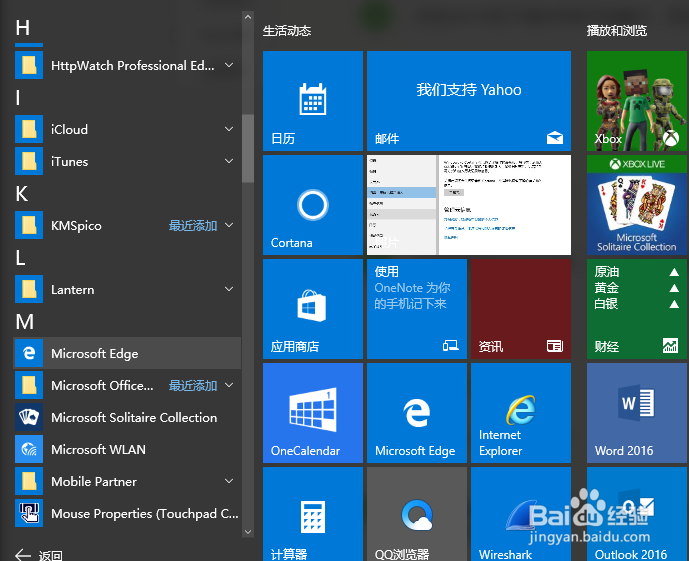Click the letter H section header
This screenshot has width=689, height=561.
(x=23, y=28)
